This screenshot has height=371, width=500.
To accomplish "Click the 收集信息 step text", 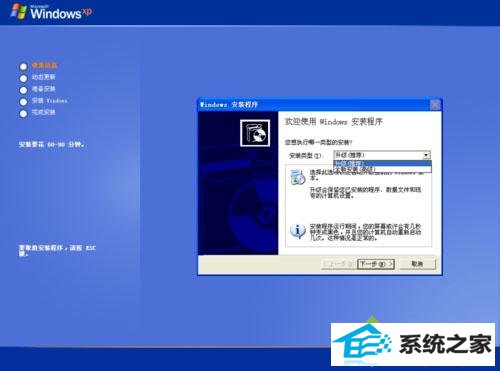I will tap(44, 65).
